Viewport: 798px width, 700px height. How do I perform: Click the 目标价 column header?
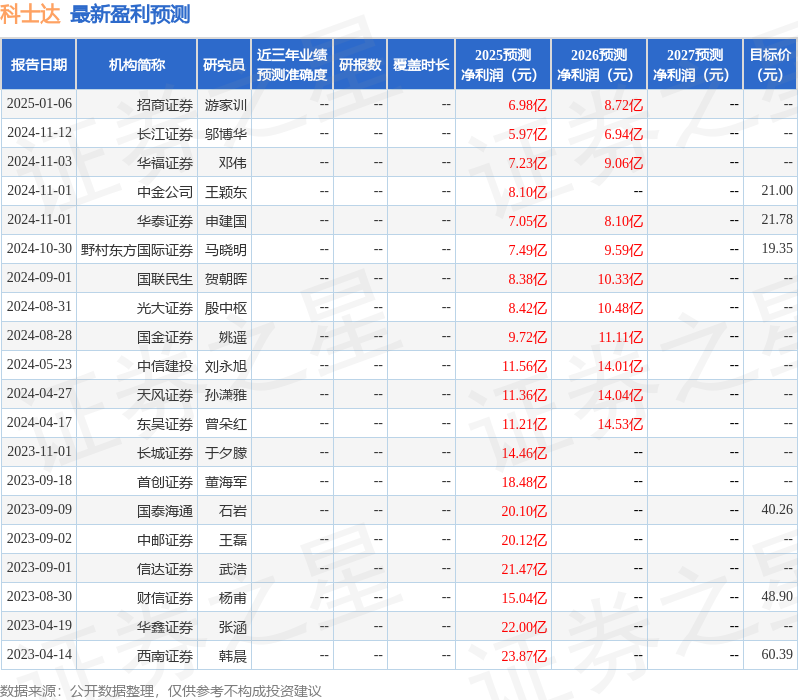click(770, 65)
